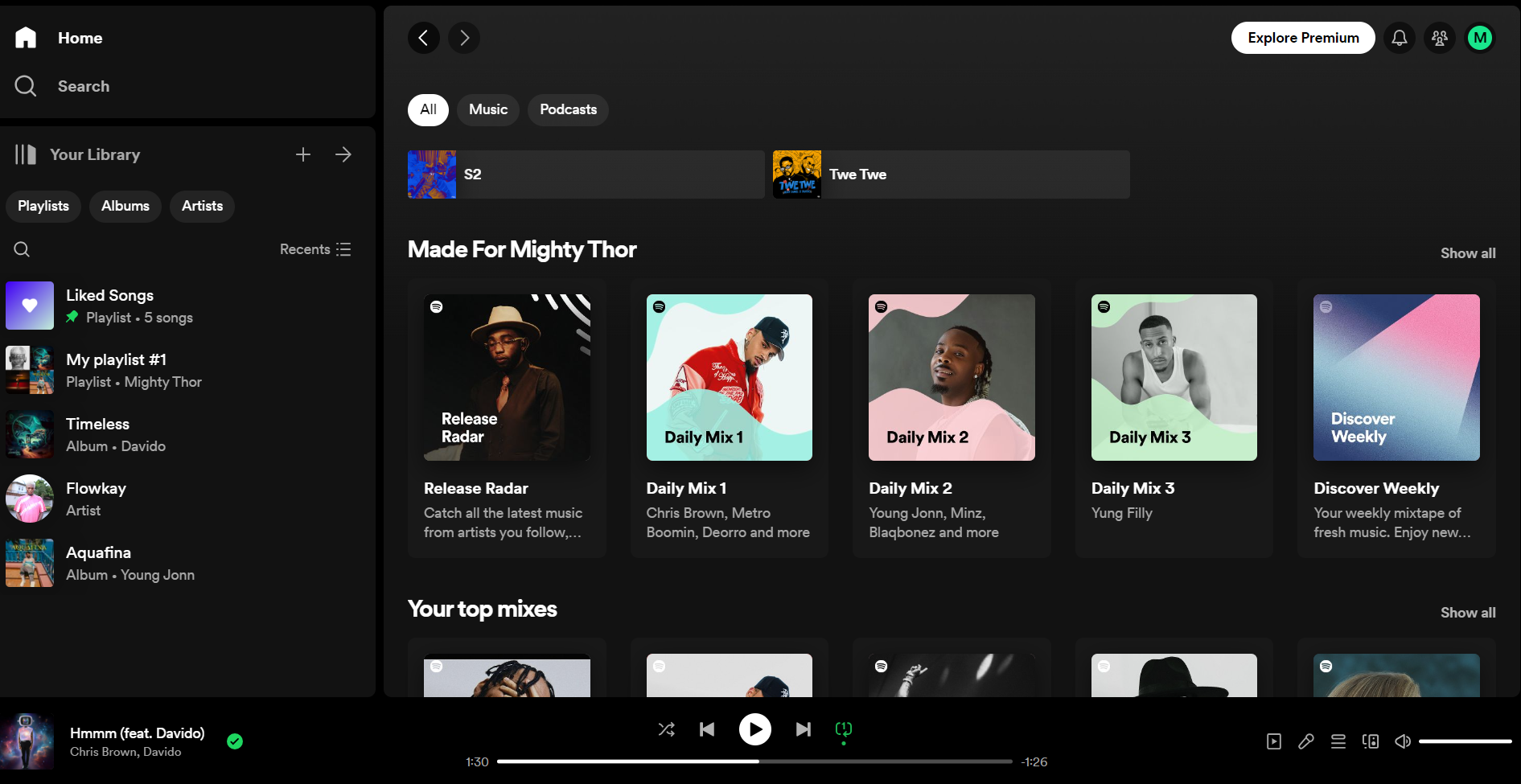Filter library by Albums

pos(125,206)
